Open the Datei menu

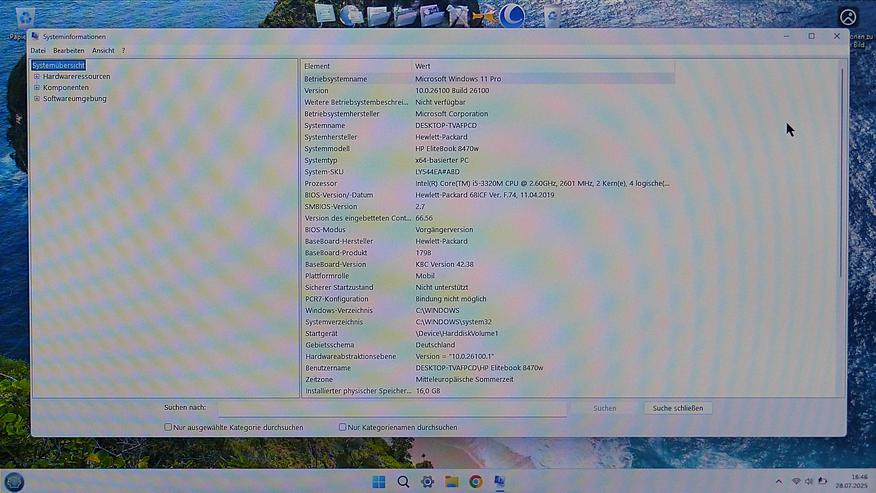coord(38,51)
